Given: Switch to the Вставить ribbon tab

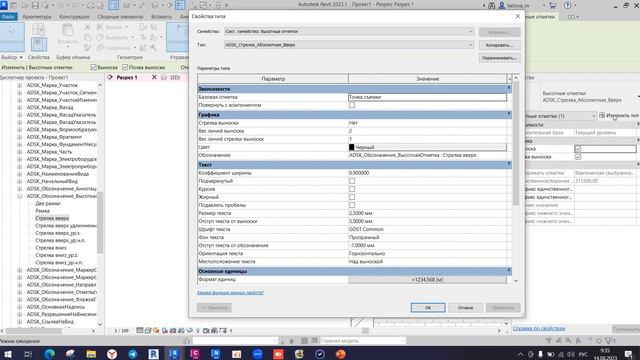Looking at the screenshot, I should click(x=161, y=17).
